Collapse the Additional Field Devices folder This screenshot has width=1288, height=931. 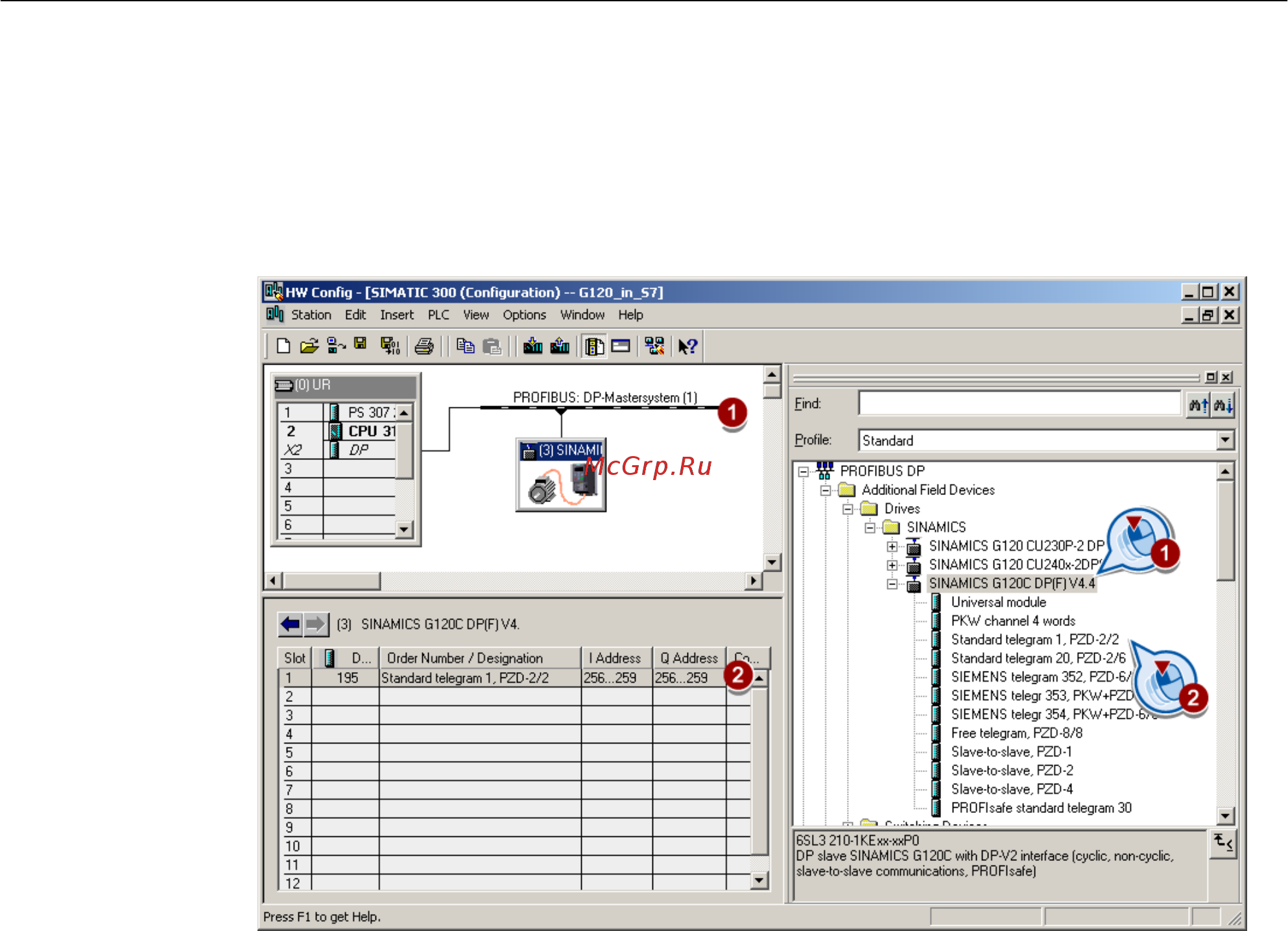(x=826, y=490)
